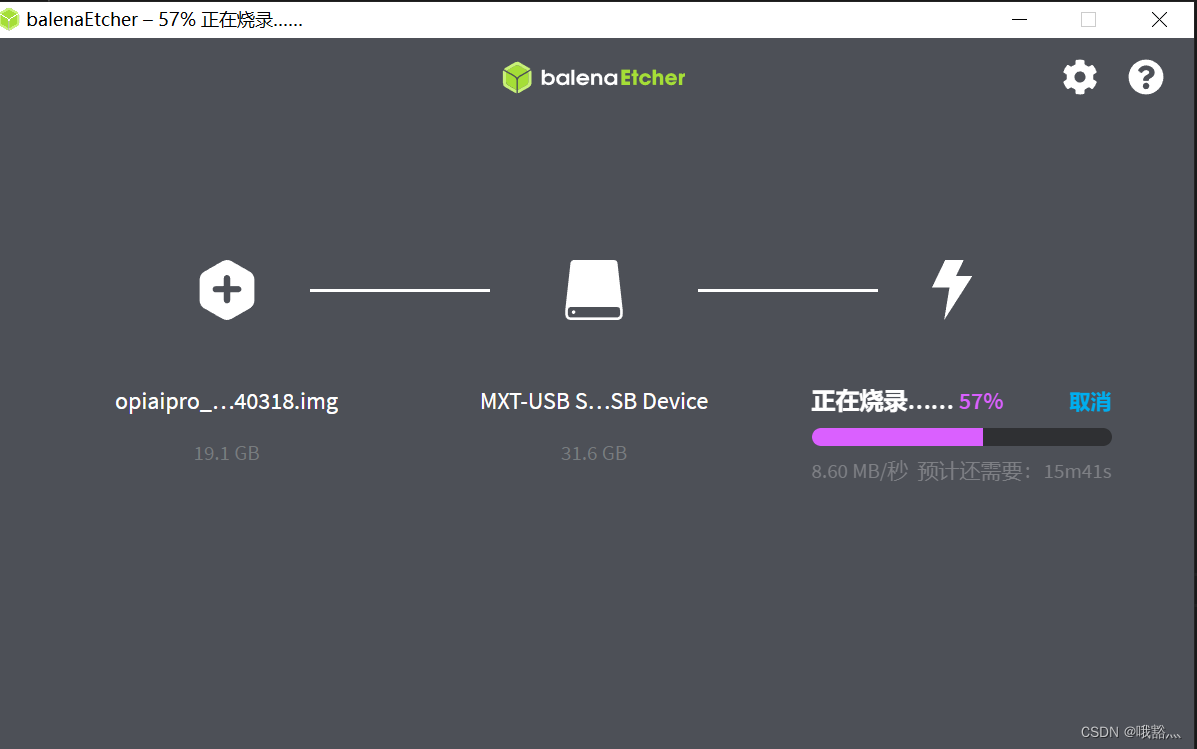
Task: Click the 57% progress percentage
Action: click(x=981, y=402)
